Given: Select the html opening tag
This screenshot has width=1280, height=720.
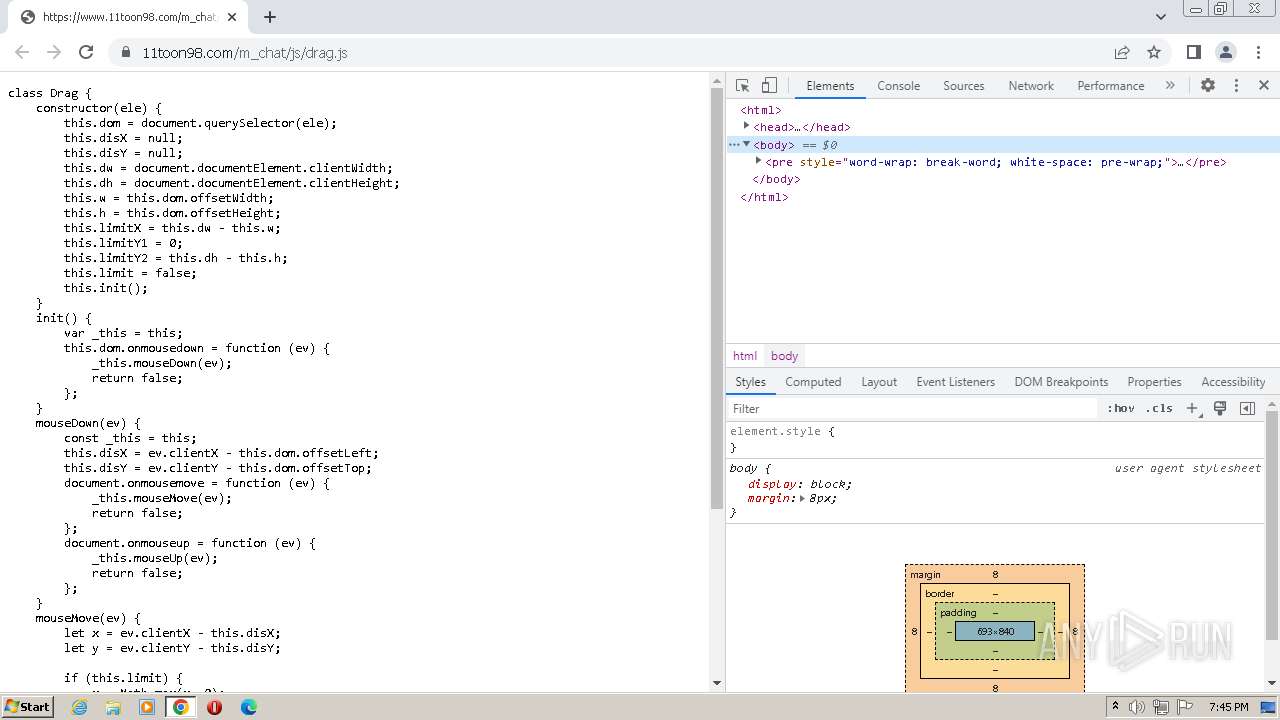Looking at the screenshot, I should point(761,110).
